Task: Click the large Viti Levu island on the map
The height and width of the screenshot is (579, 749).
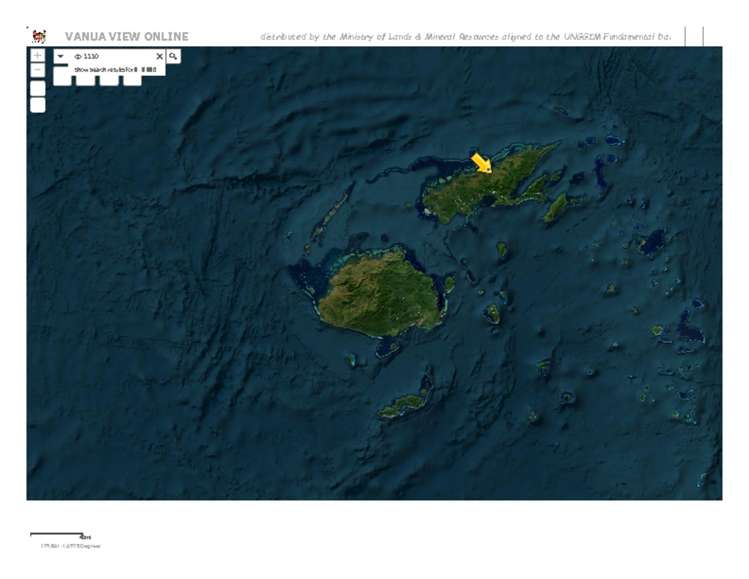Action: pos(381,293)
